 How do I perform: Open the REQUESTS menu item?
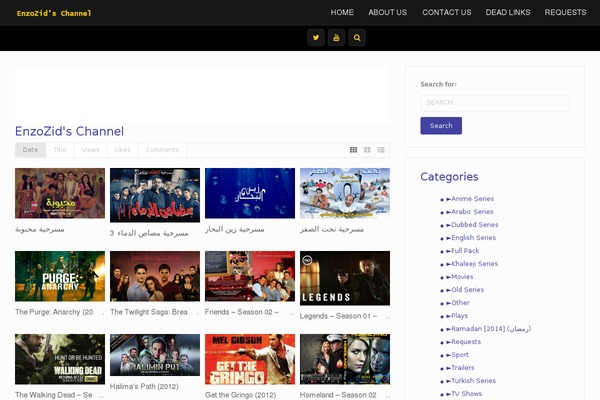565,12
